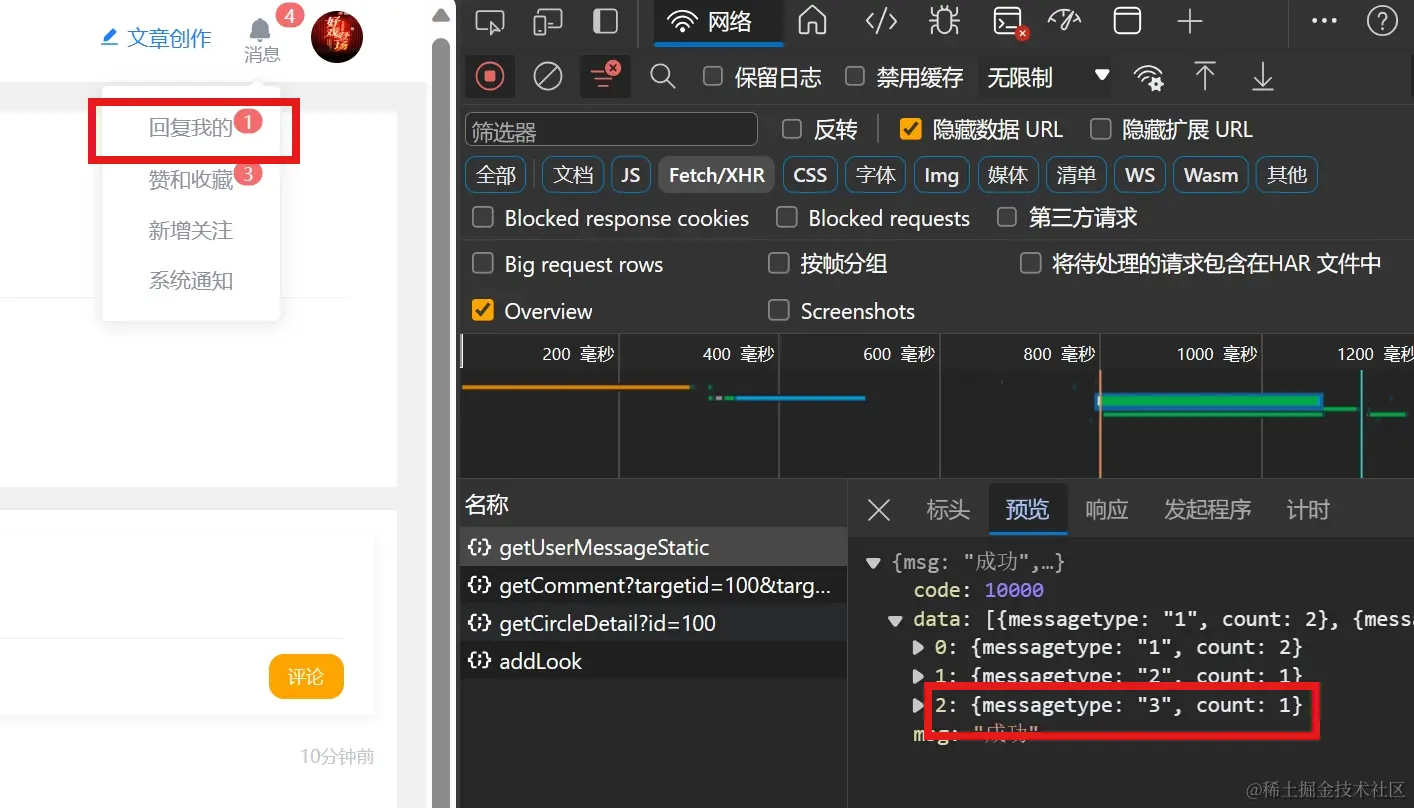Viewport: 1414px width, 808px height.
Task: Open the Sources bug icon tab
Action: point(943,21)
